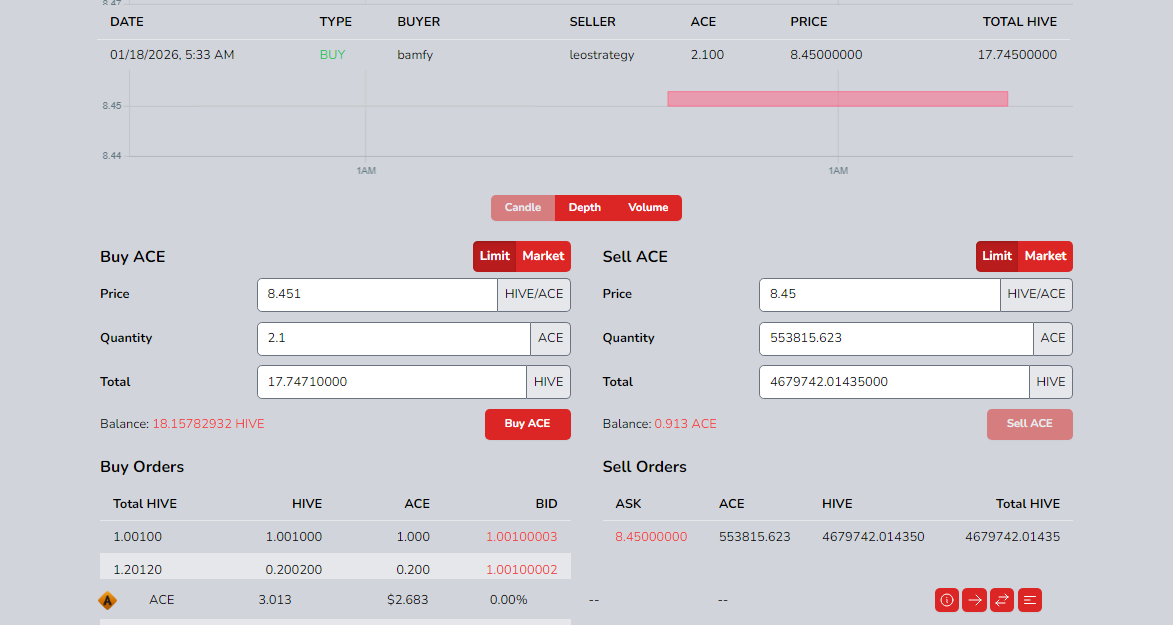Switch chart to Depth view
The image size is (1173, 625).
(x=585, y=208)
